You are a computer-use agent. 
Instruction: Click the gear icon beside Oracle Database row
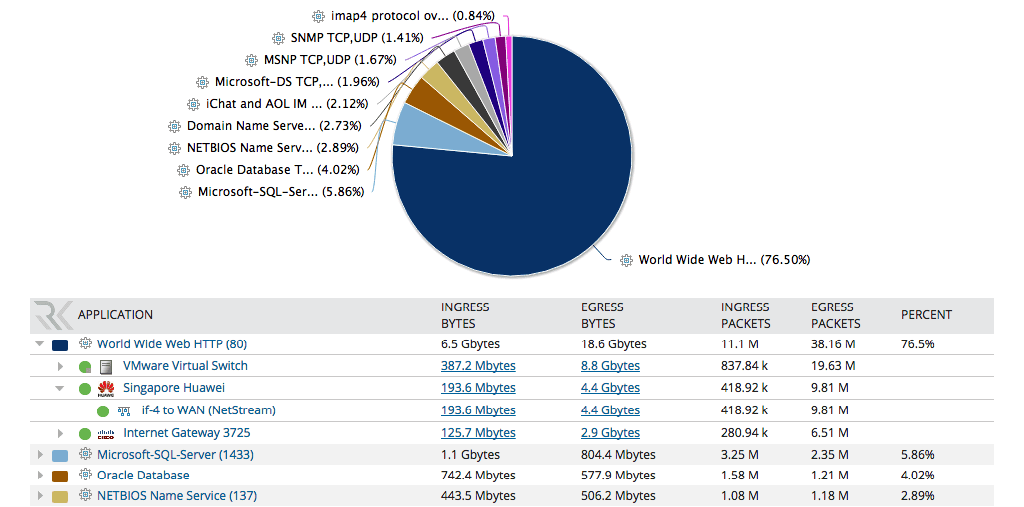(x=85, y=475)
